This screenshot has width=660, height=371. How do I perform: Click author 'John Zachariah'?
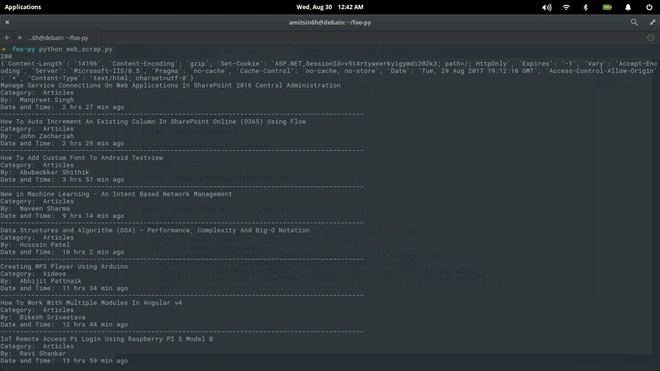(x=47, y=136)
